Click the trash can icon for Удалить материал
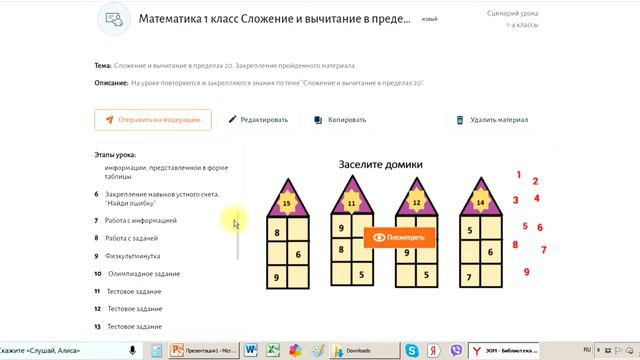640x360 pixels. tap(460, 120)
